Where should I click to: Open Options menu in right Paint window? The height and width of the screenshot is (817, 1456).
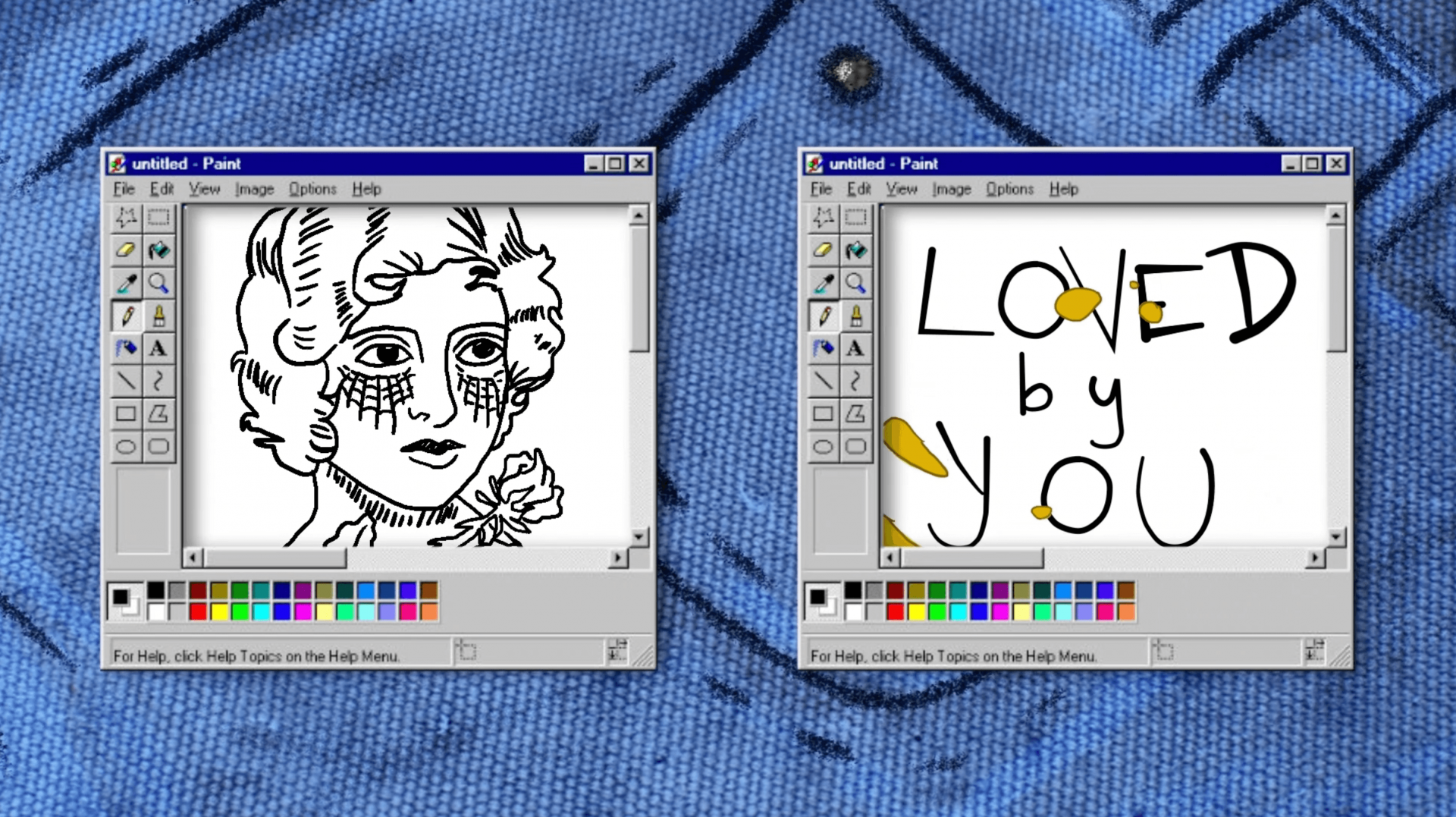1010,189
